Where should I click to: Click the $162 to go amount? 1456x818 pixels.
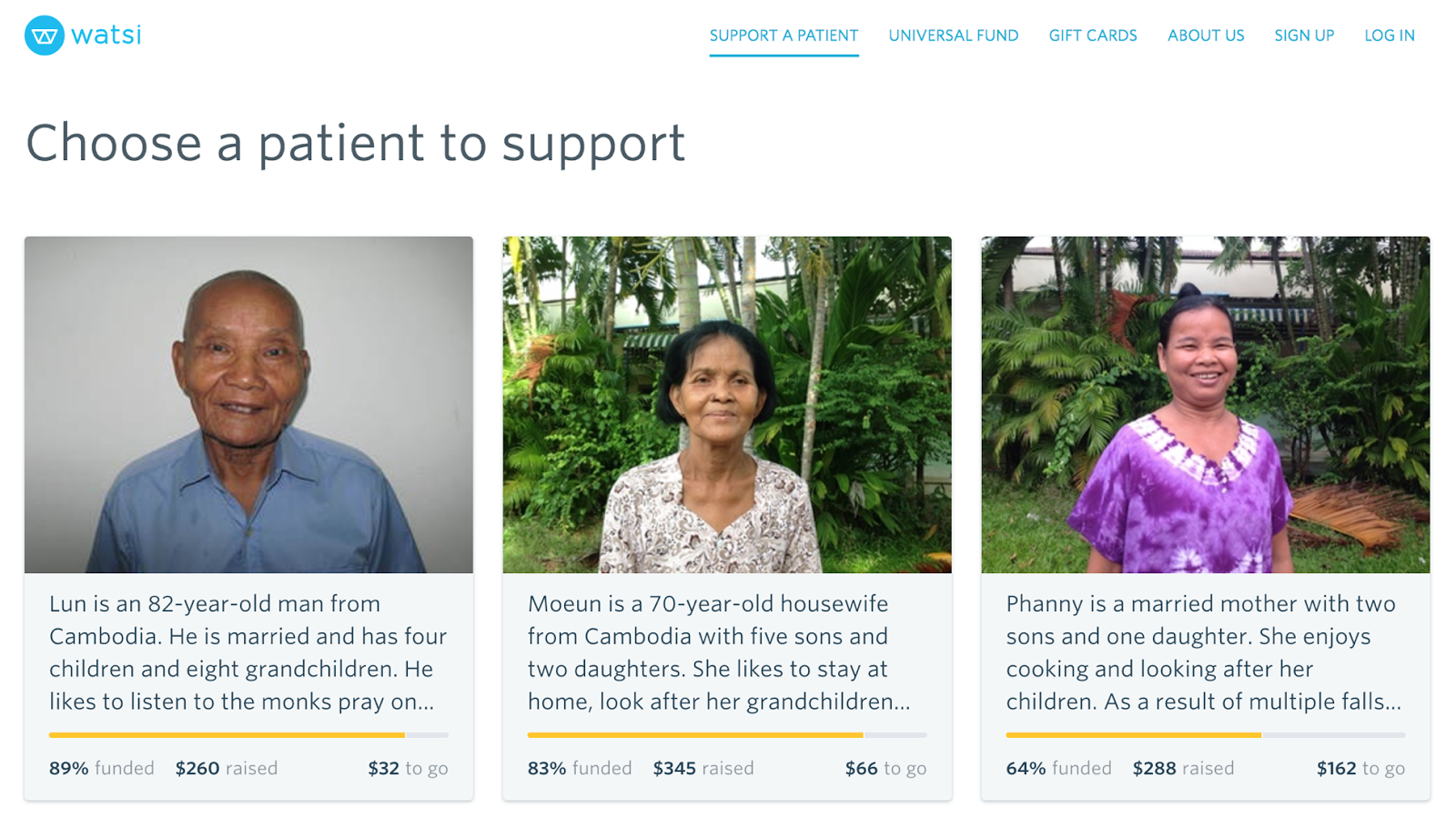click(1360, 768)
